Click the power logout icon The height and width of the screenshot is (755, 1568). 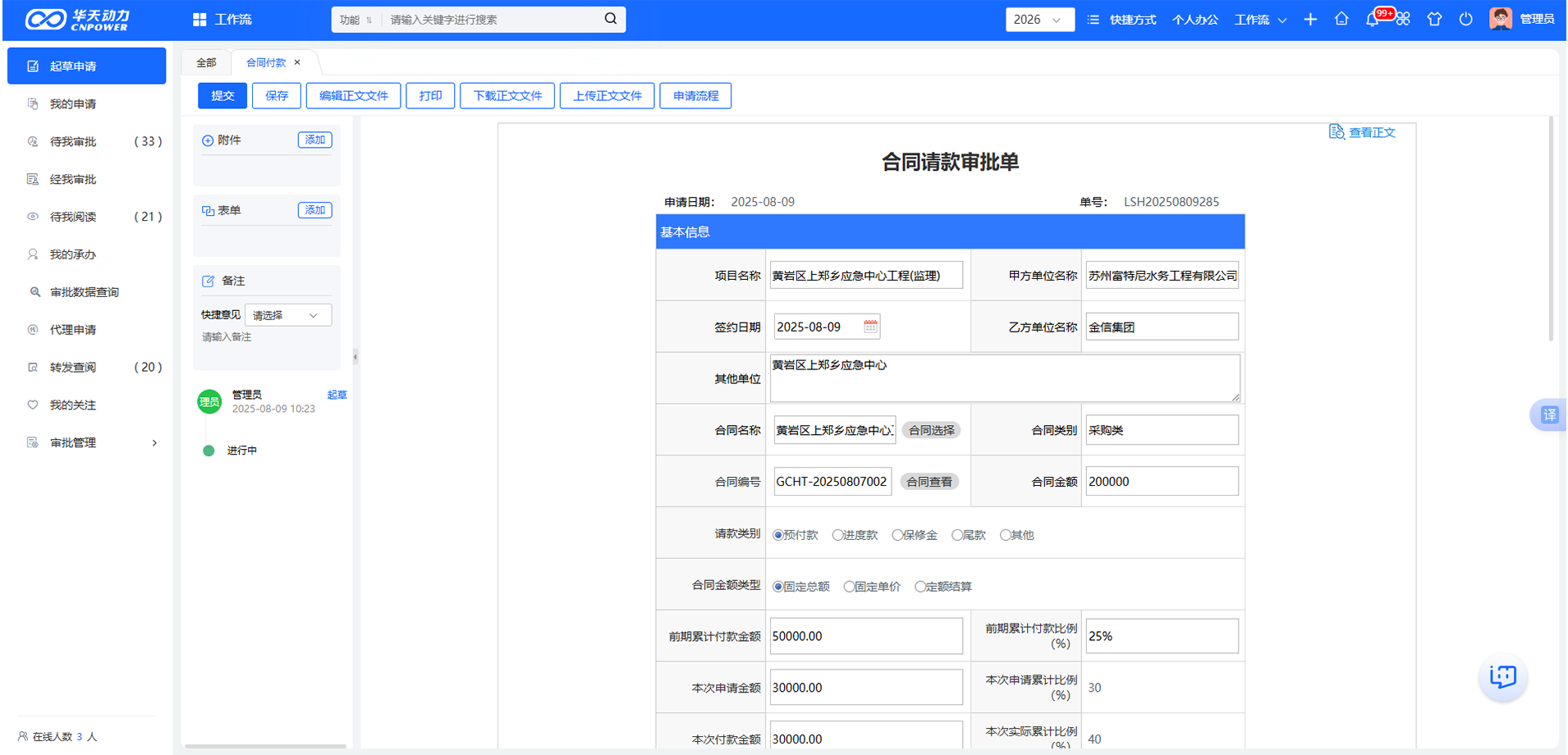click(1465, 19)
